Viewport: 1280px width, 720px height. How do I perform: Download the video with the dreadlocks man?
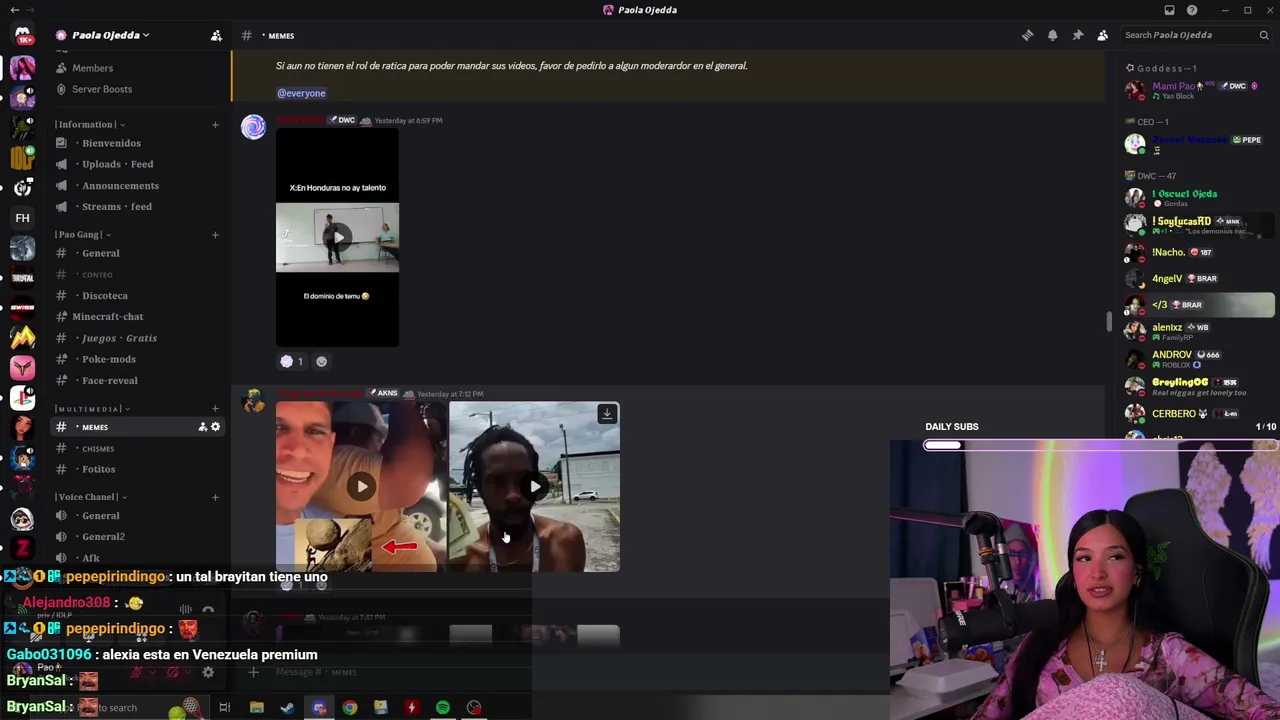pos(607,413)
